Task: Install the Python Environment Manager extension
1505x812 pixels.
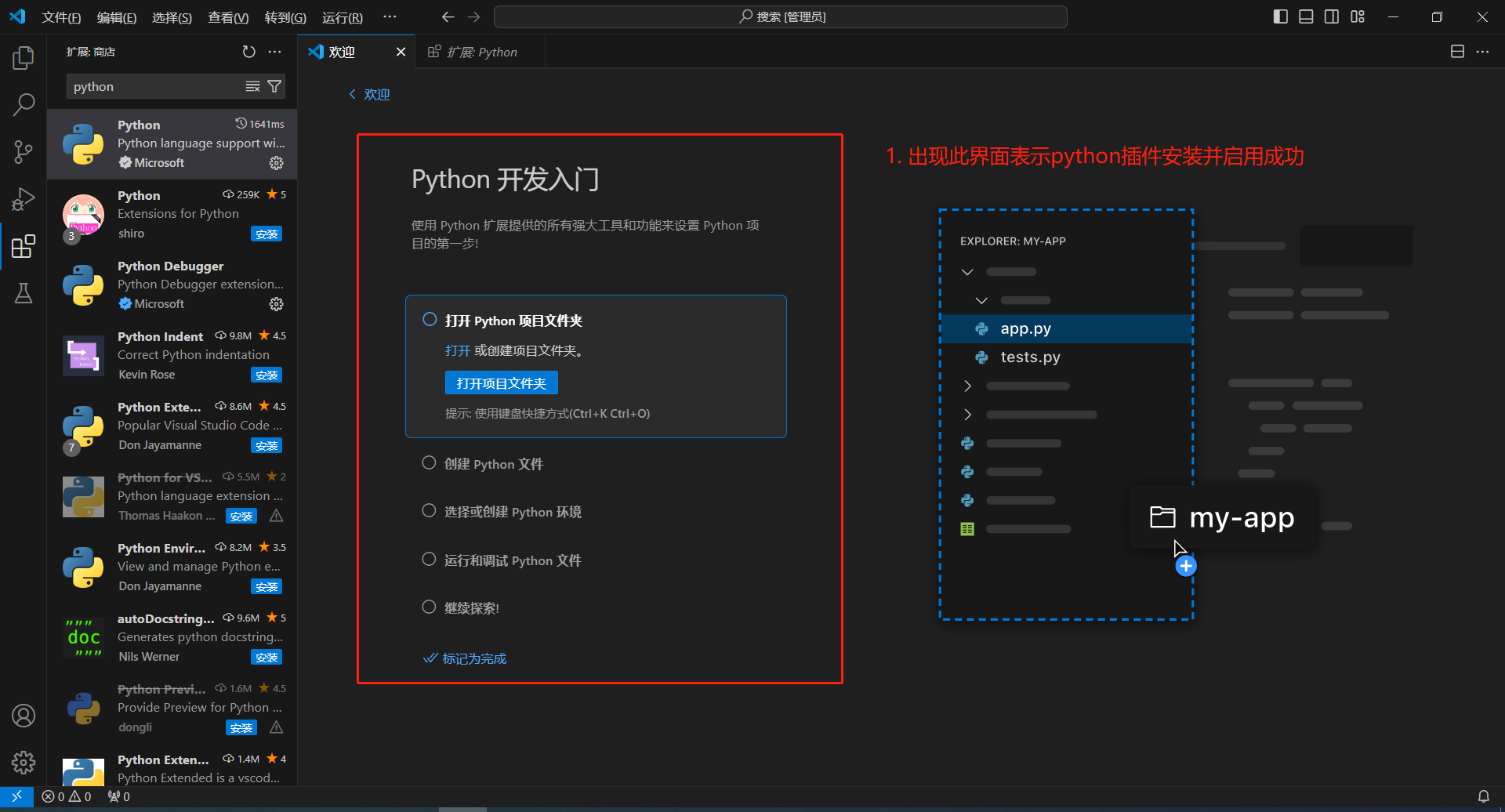Action: (267, 586)
